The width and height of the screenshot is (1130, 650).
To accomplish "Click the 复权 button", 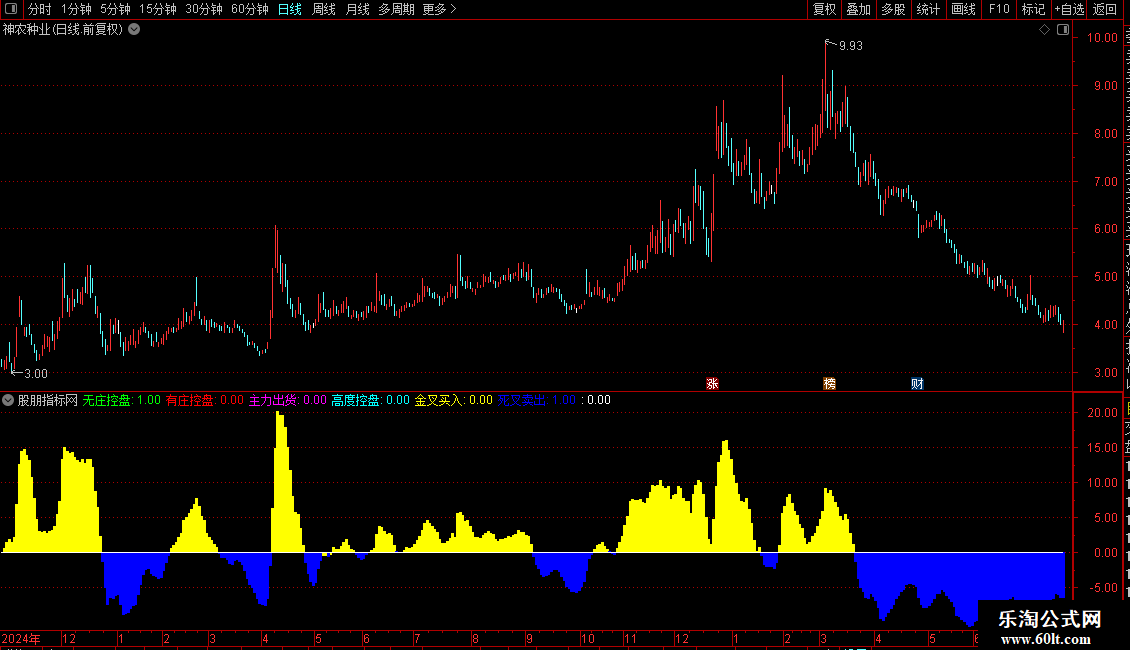I will pyautogui.click(x=824, y=9).
